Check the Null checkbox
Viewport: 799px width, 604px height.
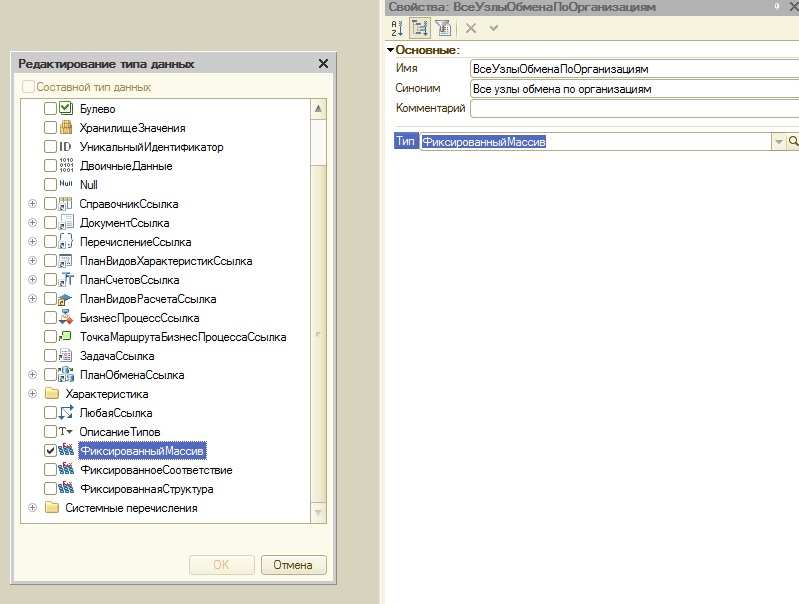[x=50, y=185]
